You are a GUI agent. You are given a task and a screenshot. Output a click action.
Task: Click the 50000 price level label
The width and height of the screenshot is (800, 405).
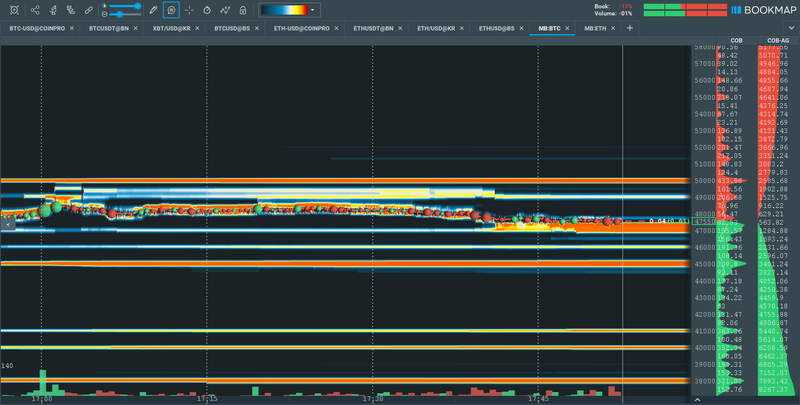coord(705,181)
